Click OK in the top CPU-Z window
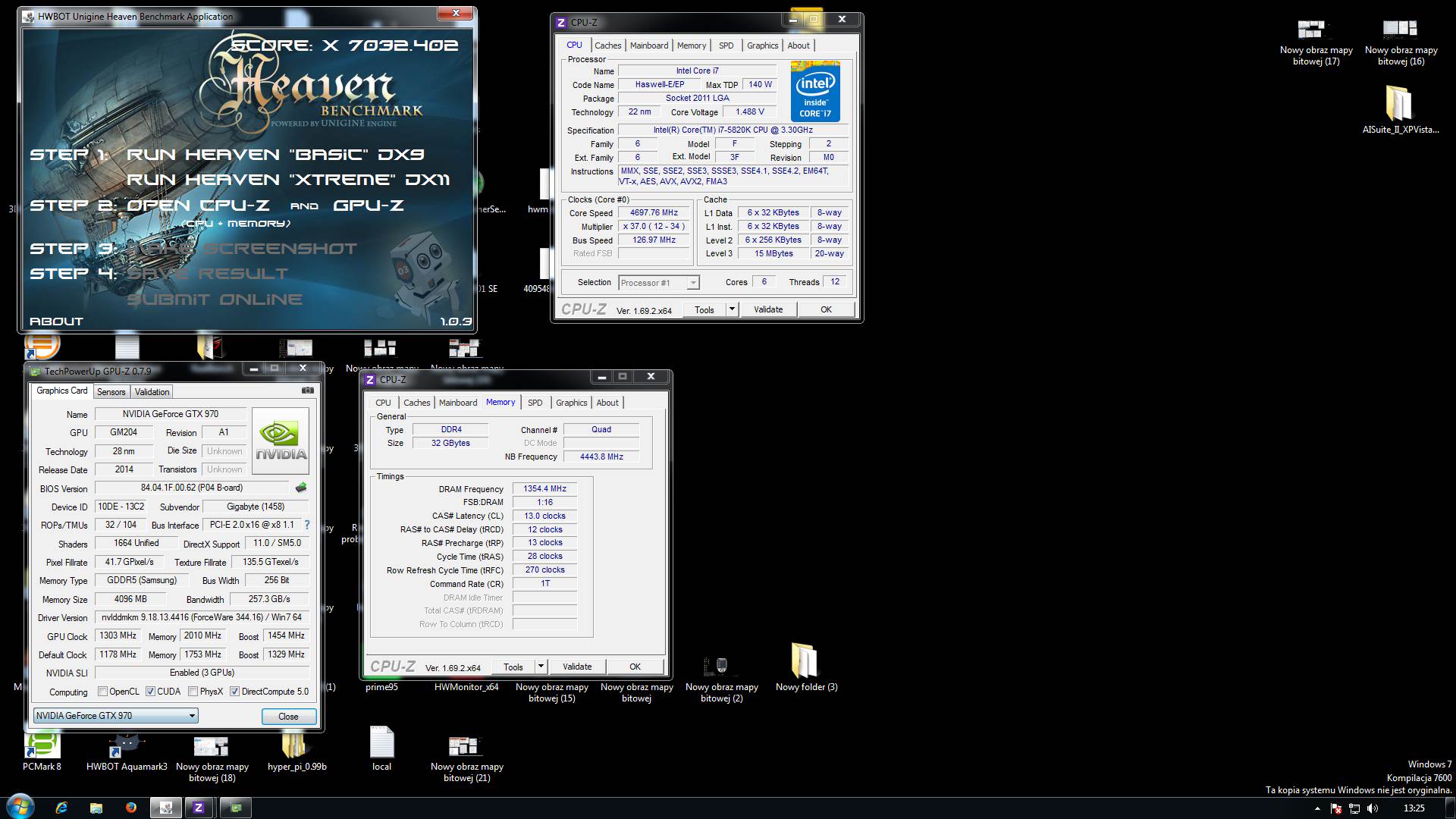The height and width of the screenshot is (819, 1456). [x=826, y=309]
